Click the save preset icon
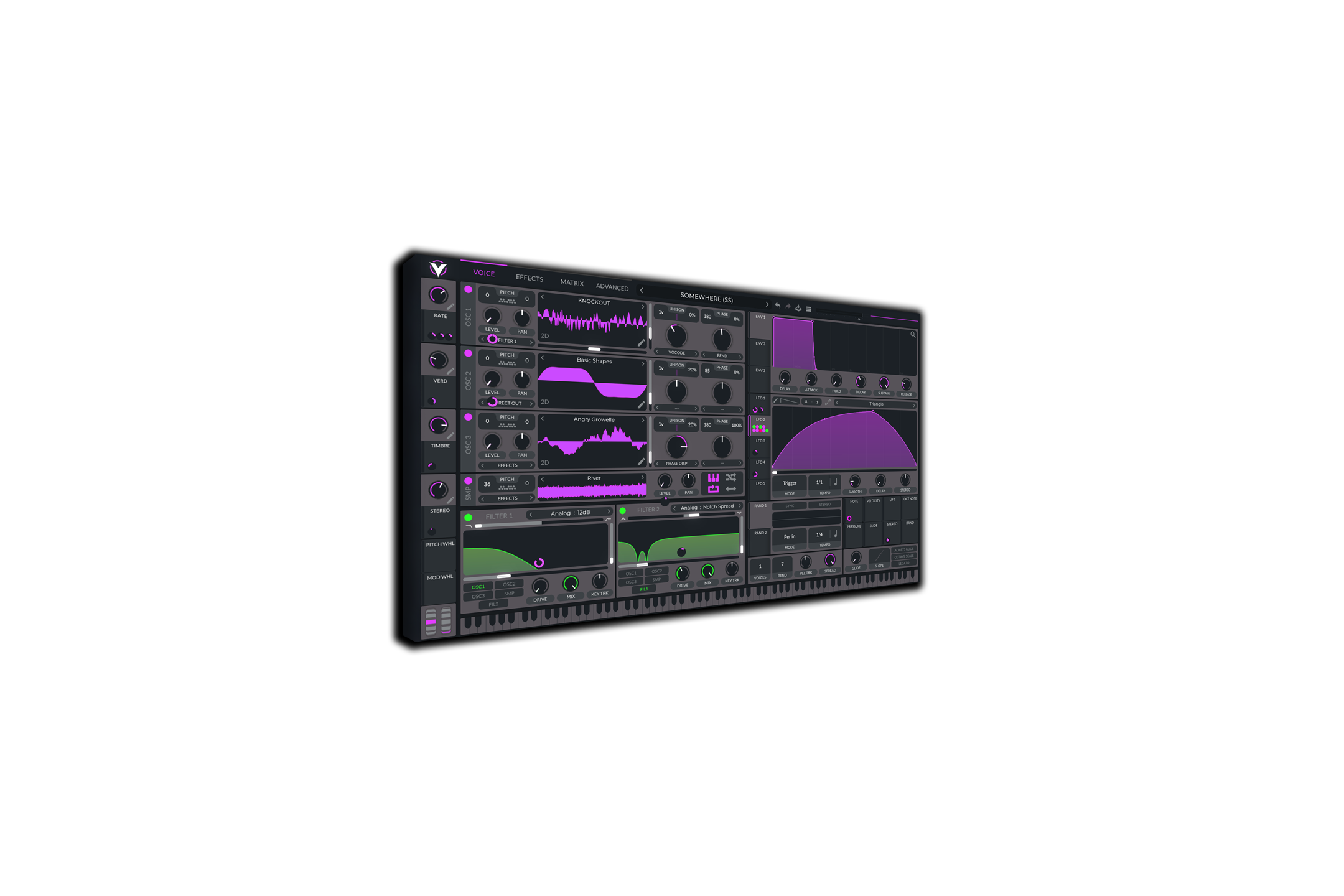The width and height of the screenshot is (1344, 896). (798, 308)
